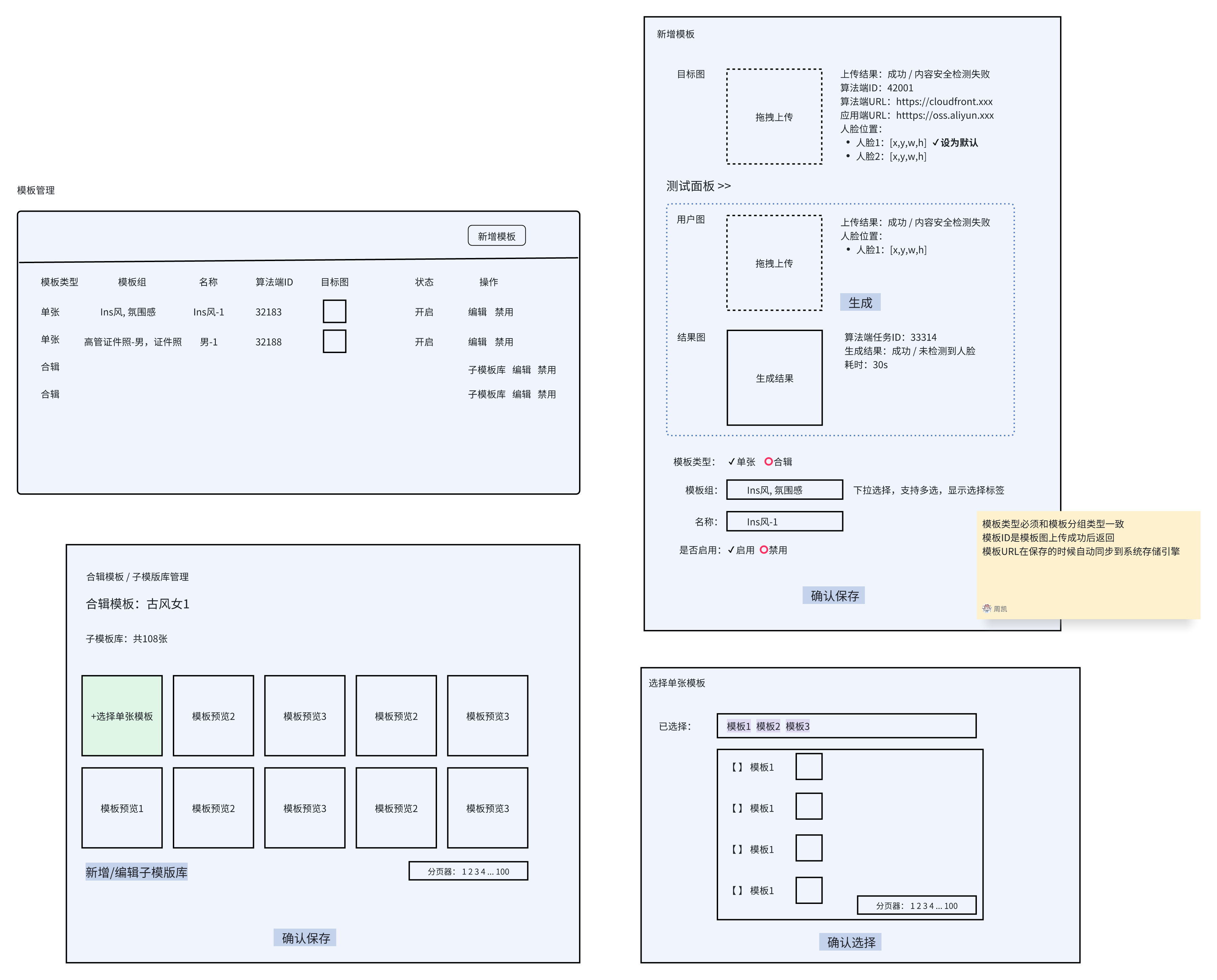Open 子模板库 for the first 合辑 row
Screen dimensions: 1217x980
point(486,370)
